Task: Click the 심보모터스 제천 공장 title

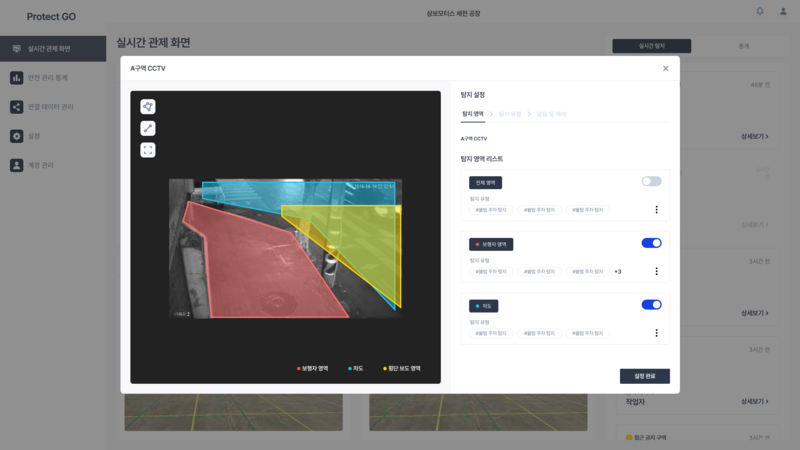Action: coord(453,13)
